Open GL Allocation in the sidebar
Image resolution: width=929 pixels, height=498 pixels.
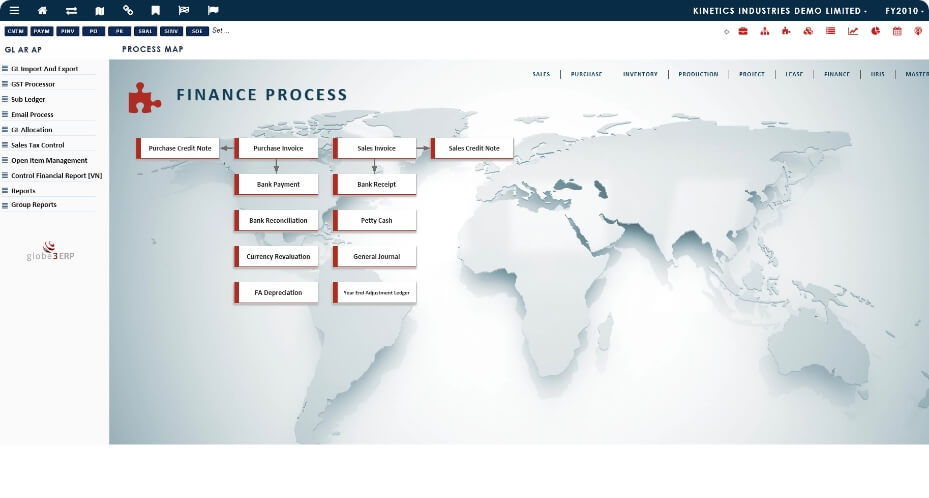31,130
